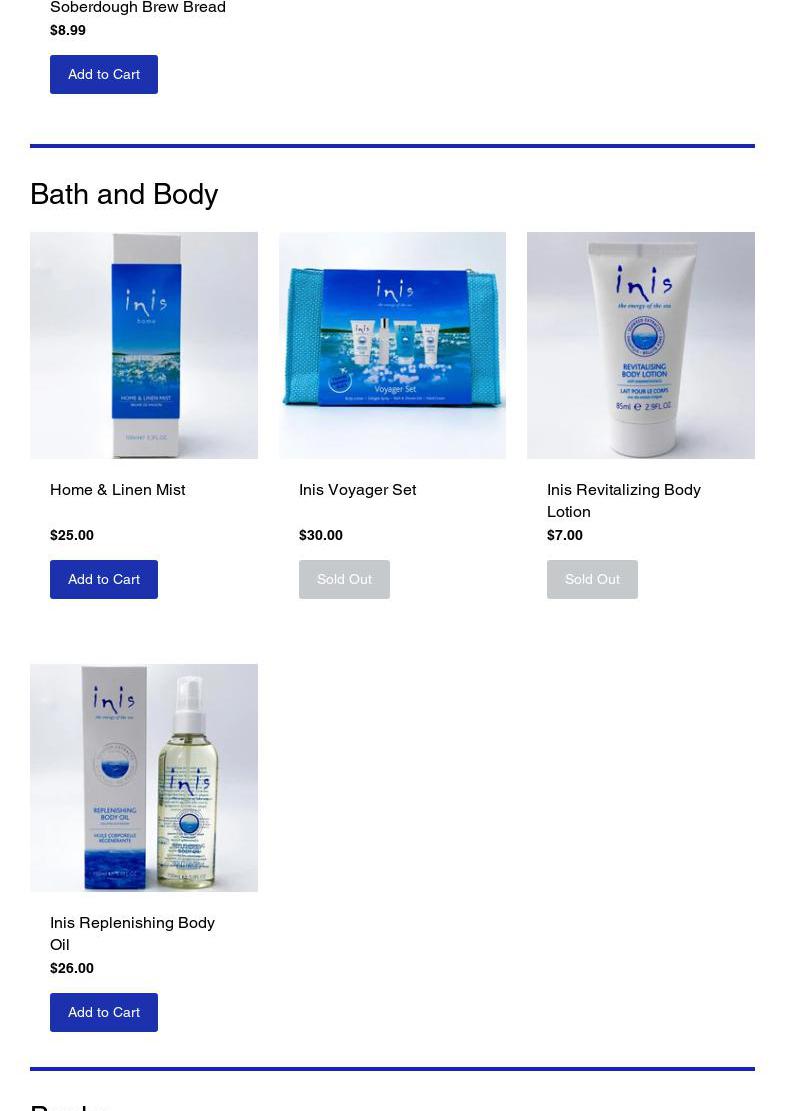Open the Home & Linen Mist title link
This screenshot has width=785, height=1111.
point(118,490)
